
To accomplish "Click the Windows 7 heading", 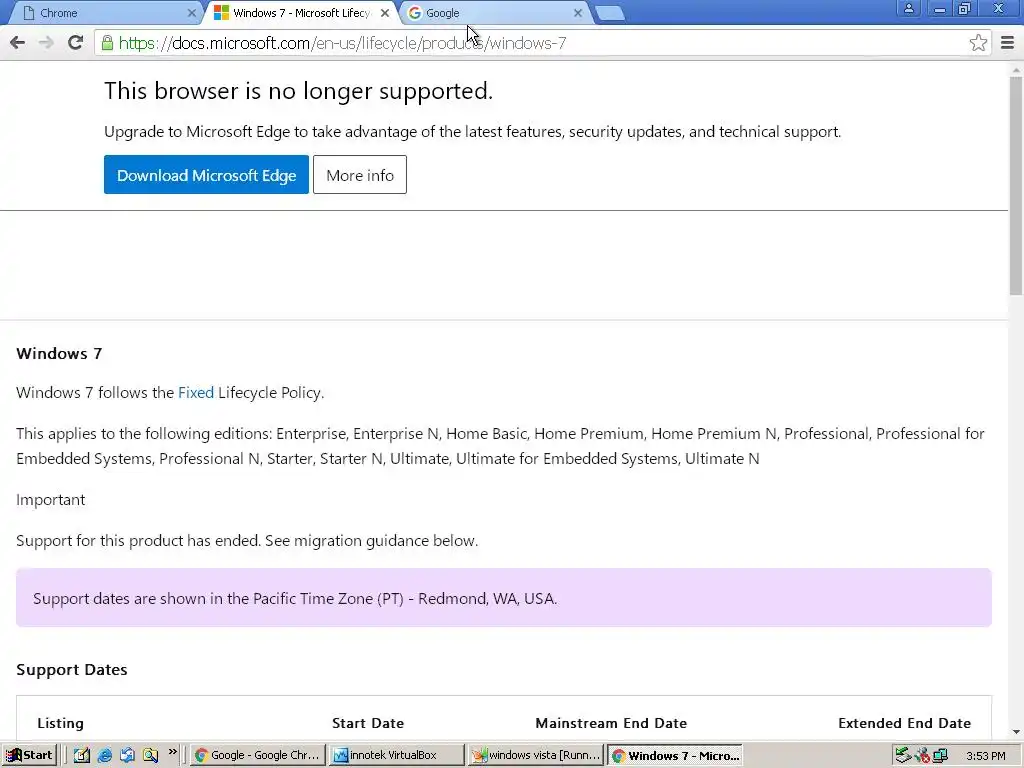I will point(59,353).
